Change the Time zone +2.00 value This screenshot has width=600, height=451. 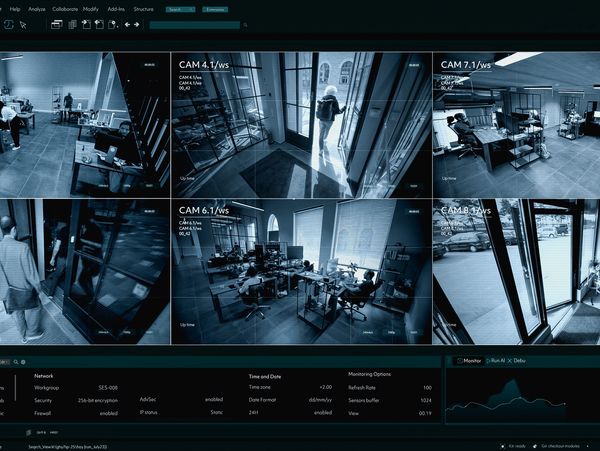pyautogui.click(x=325, y=386)
